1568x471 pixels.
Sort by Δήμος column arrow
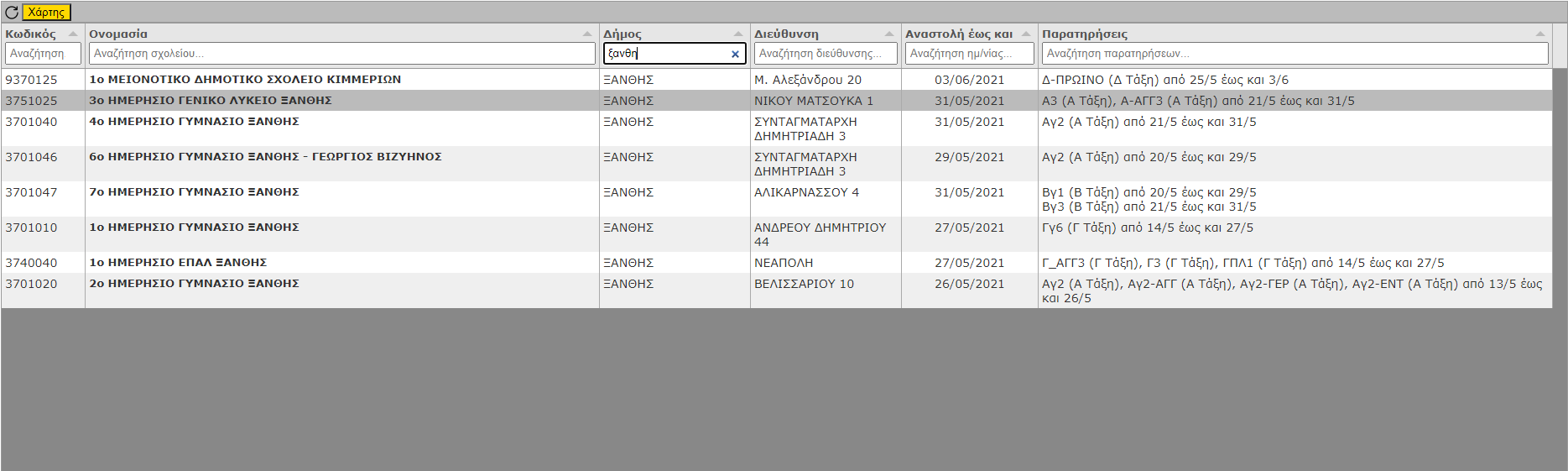(x=738, y=34)
